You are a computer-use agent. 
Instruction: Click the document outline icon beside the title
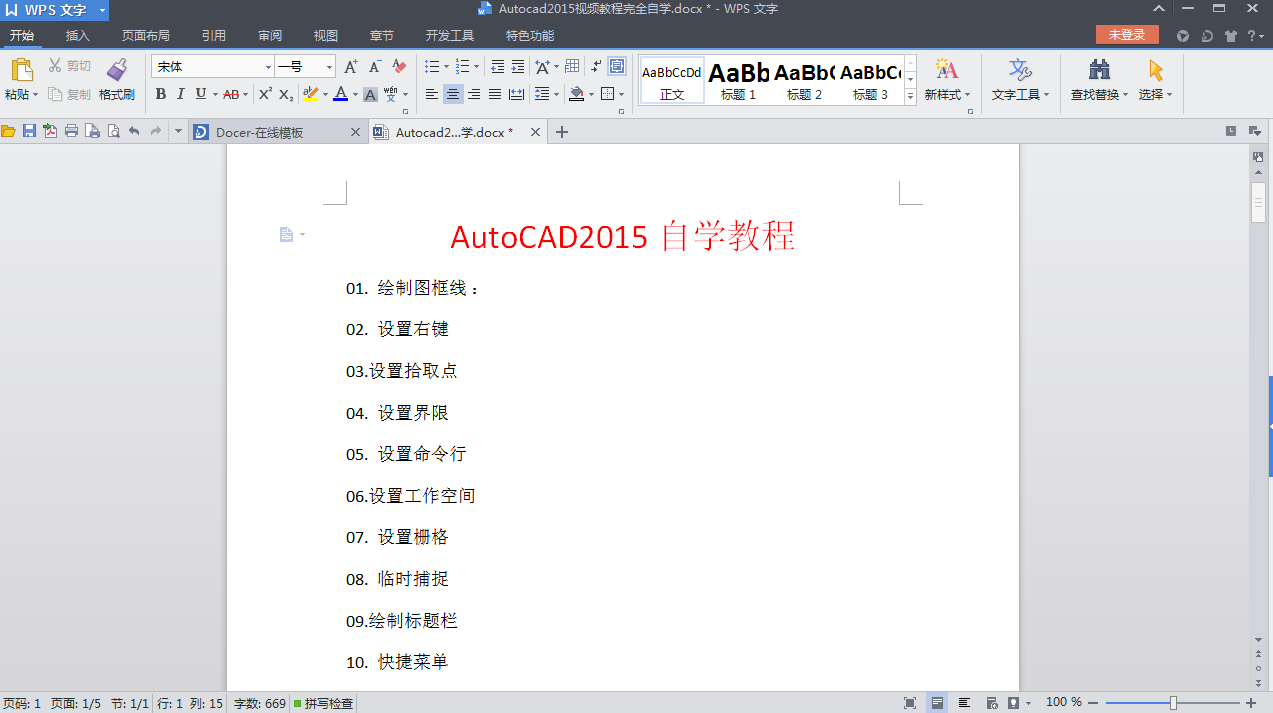coord(286,235)
